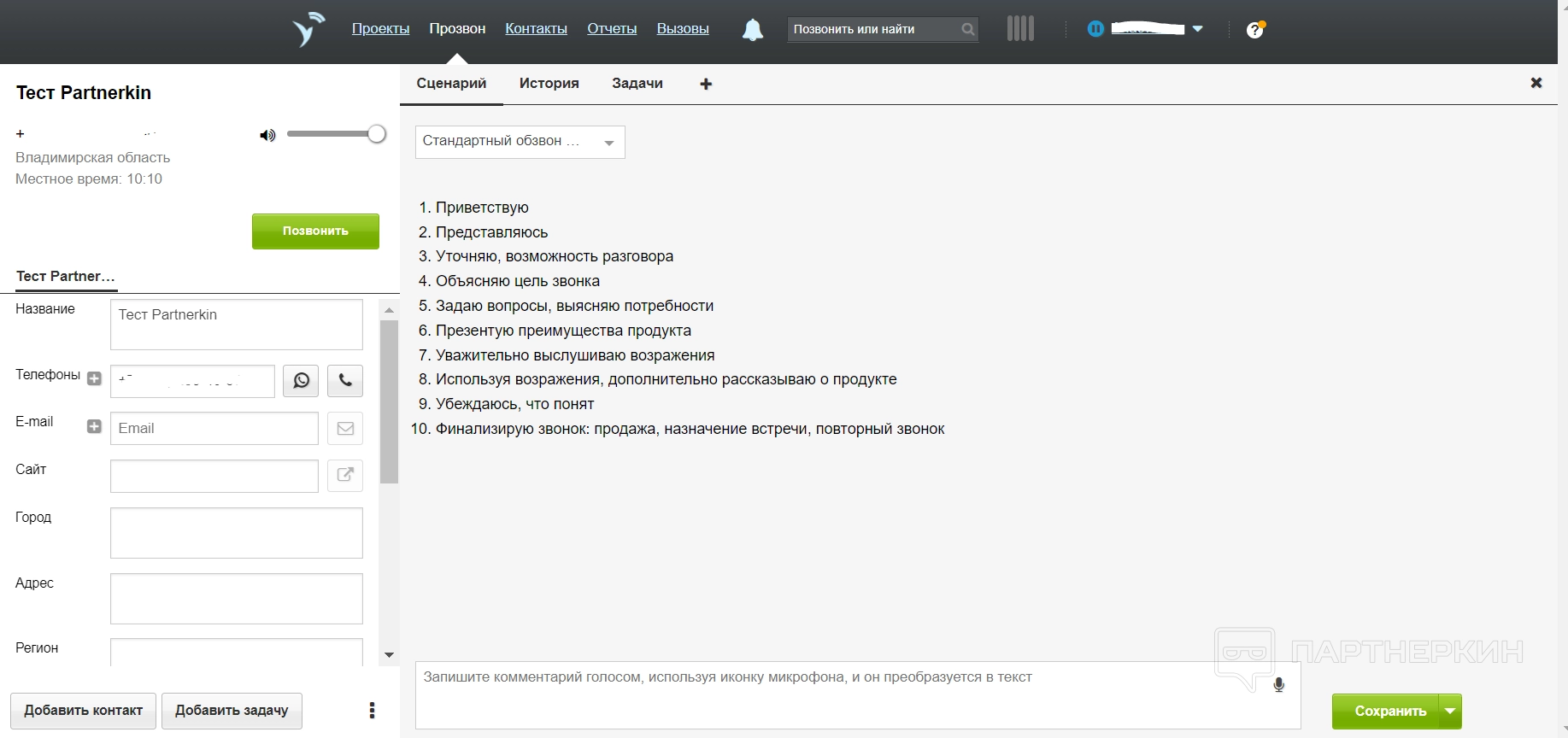
Task: Open WhatsApp chat for the phone number
Action: pyautogui.click(x=301, y=381)
